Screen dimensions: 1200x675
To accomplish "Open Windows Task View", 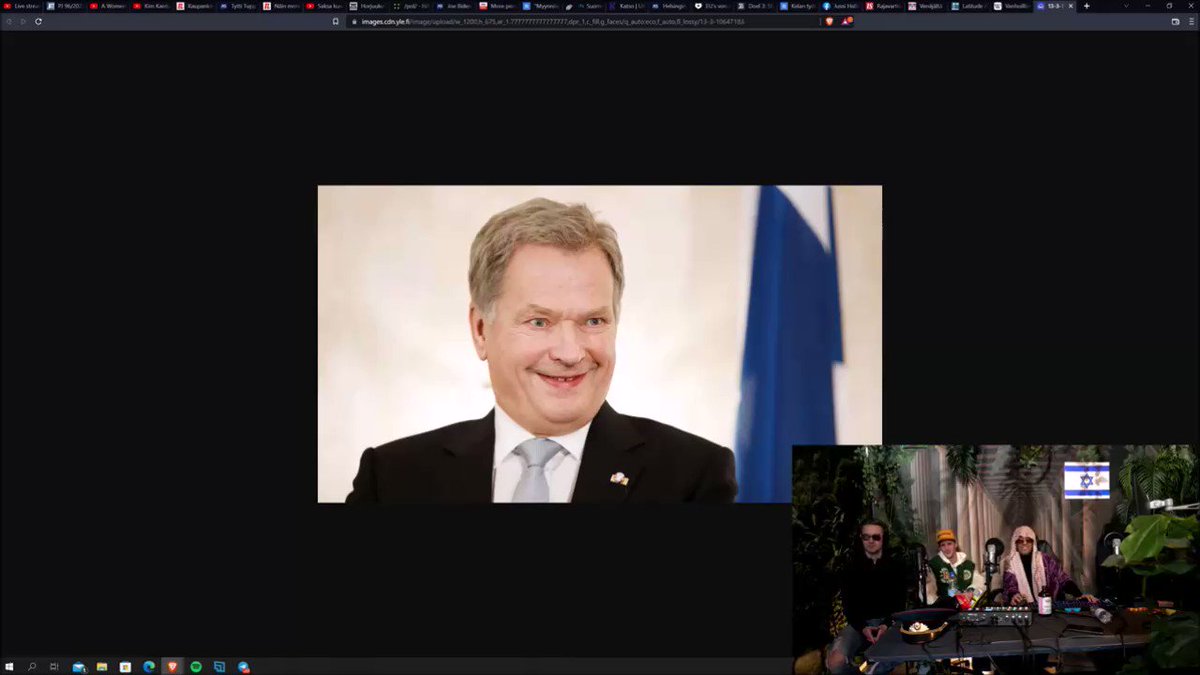I will pos(54,666).
